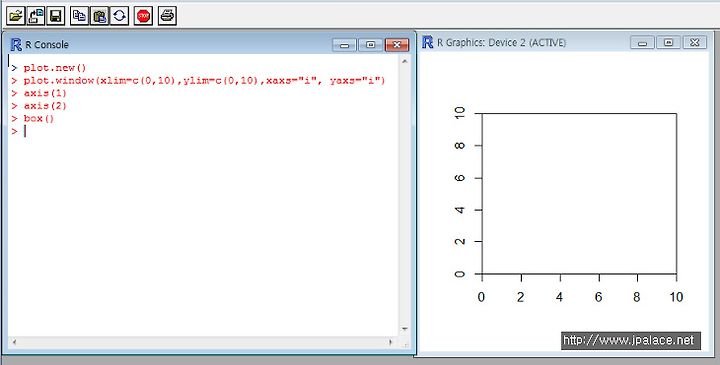Viewport: 720px width, 365px height.
Task: Save workspace with the floppy disk icon
Action: pos(56,16)
